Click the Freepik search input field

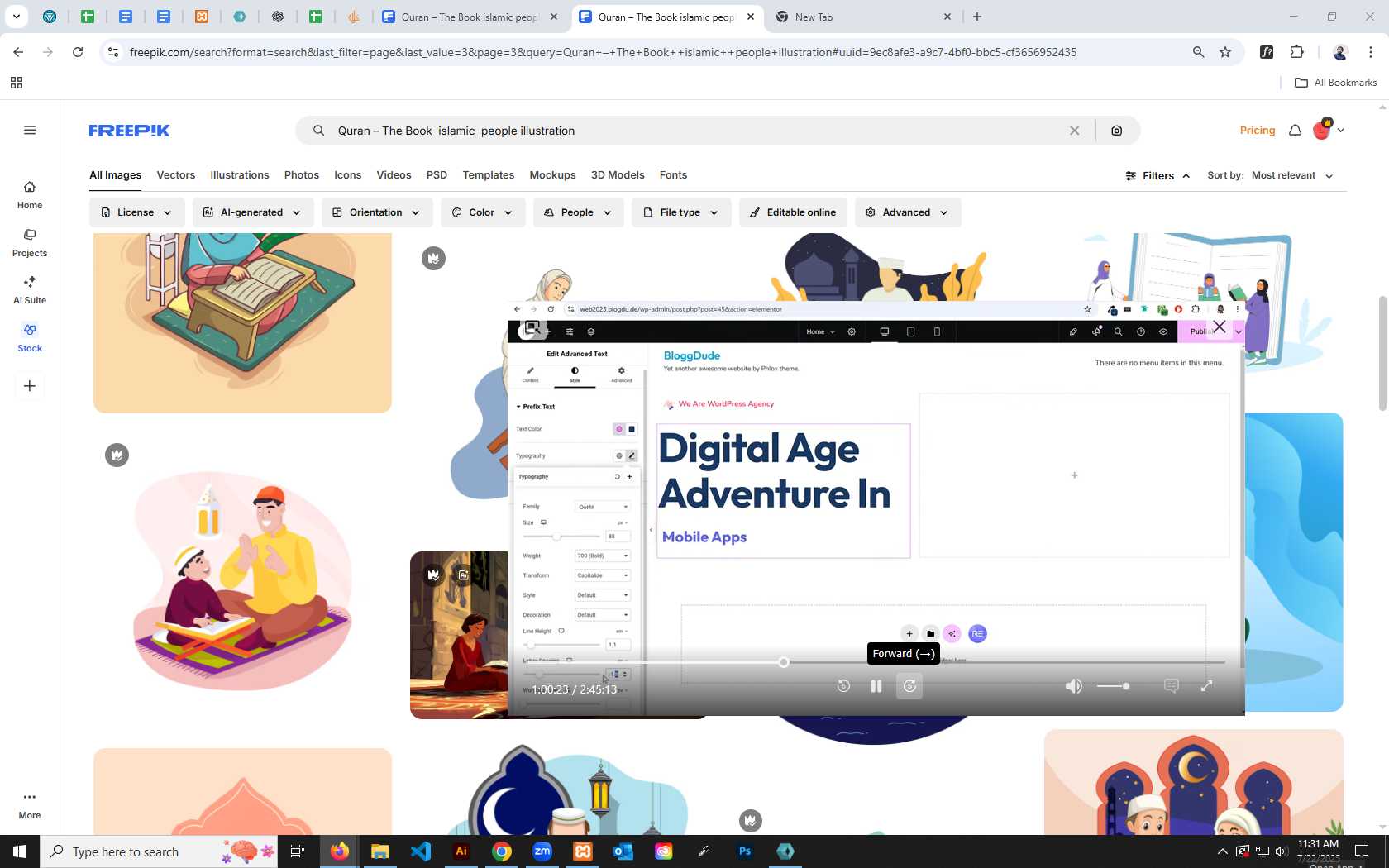coord(694,131)
